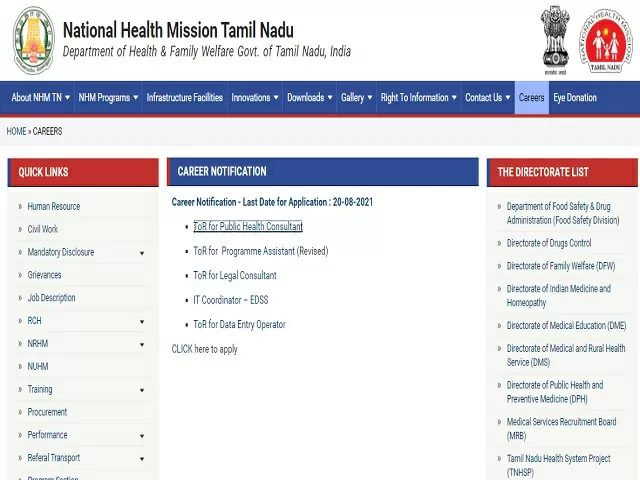Screen dimensions: 640x480
Task: Open the Eye Donation page
Action: [x=575, y=98]
